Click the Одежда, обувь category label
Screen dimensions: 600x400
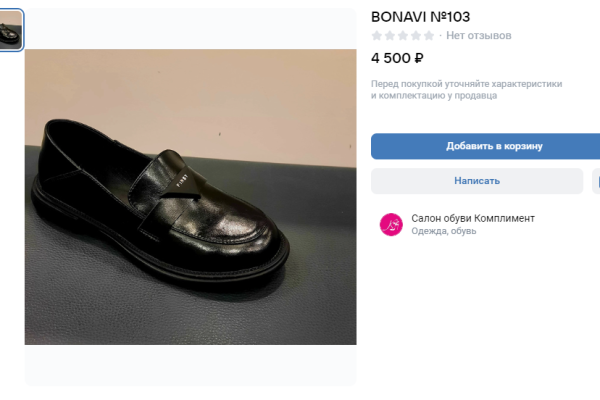point(444,231)
